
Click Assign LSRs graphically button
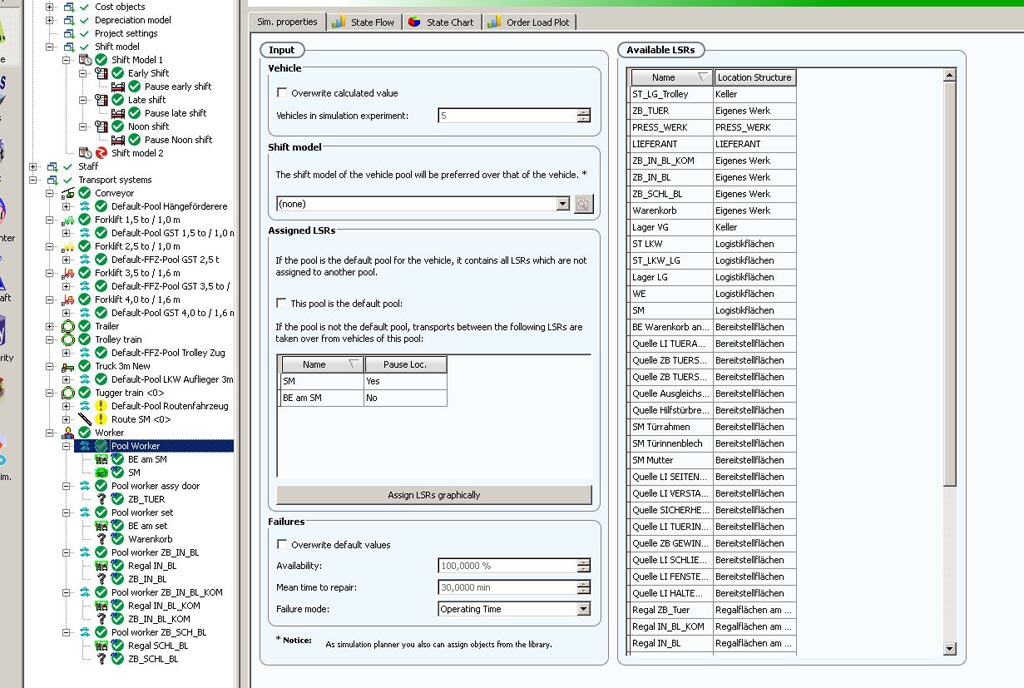pos(434,495)
